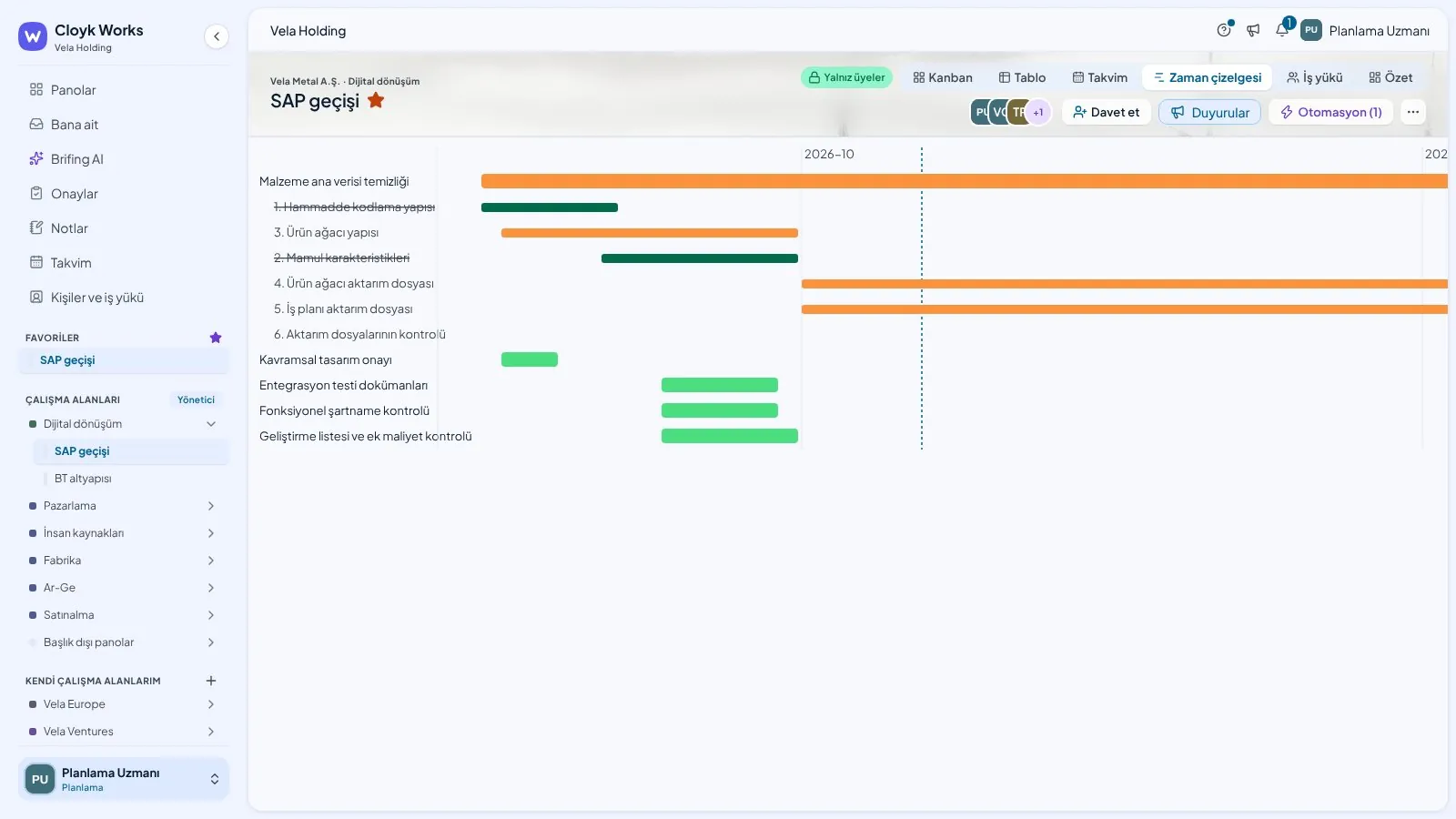Expand the İnsan kaynakları workspace
Viewport: 1456px width, 819px height.
point(211,533)
